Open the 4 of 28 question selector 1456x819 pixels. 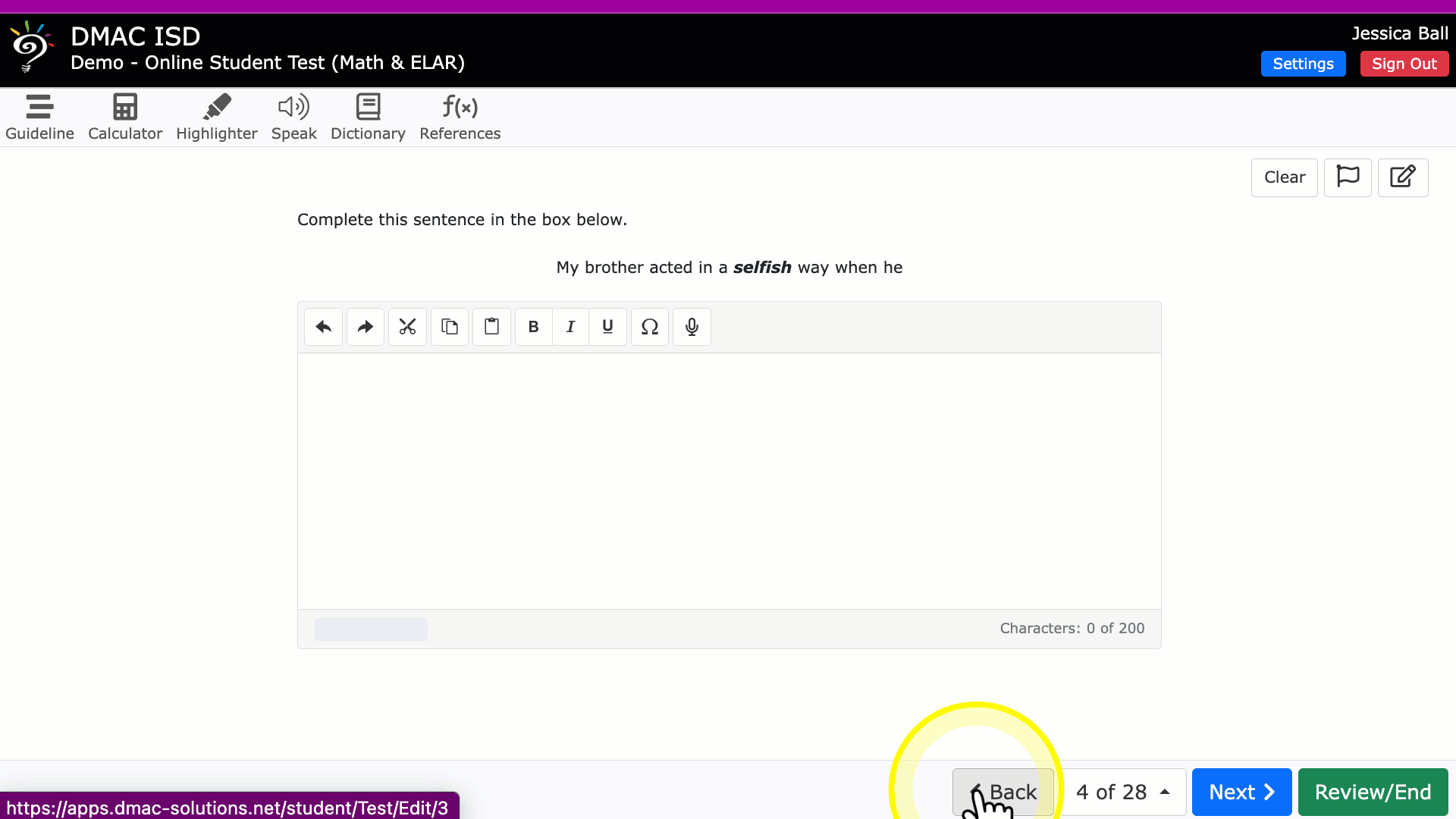pyautogui.click(x=1122, y=792)
